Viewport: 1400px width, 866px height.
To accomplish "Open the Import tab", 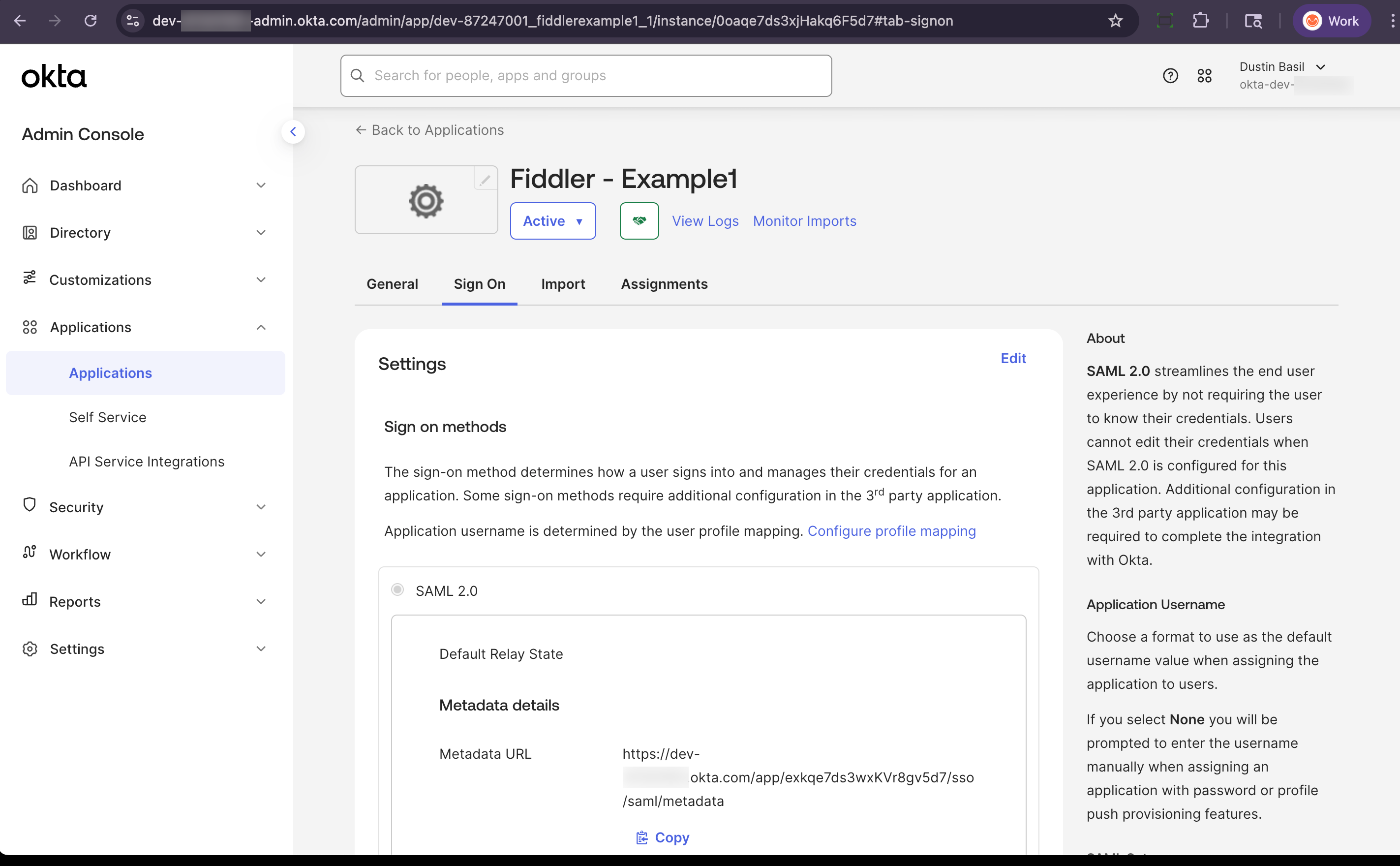I will pyautogui.click(x=563, y=283).
